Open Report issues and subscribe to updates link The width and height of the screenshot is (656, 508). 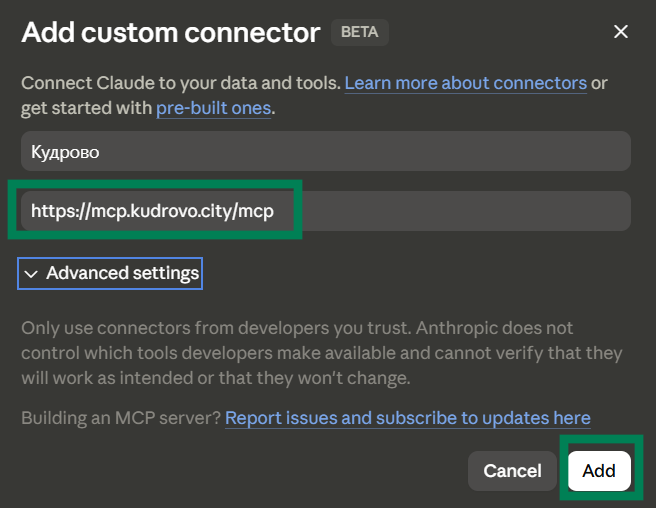click(x=407, y=418)
